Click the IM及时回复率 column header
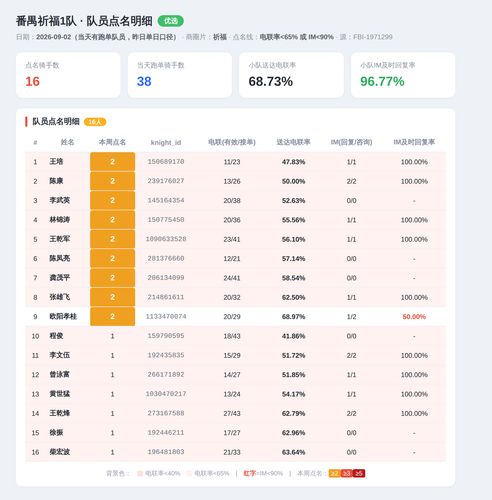Viewport: 492px width, 500px height. click(414, 142)
